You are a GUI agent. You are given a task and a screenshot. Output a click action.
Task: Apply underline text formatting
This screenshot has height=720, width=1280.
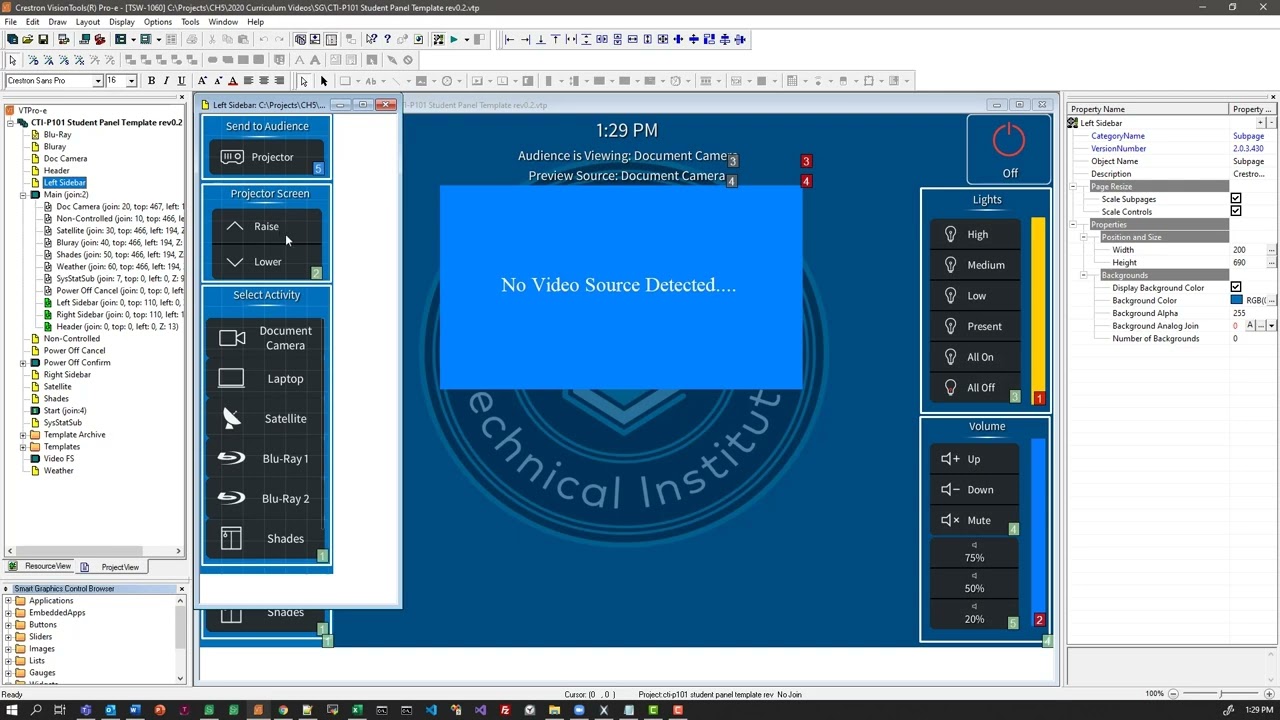[x=181, y=81]
